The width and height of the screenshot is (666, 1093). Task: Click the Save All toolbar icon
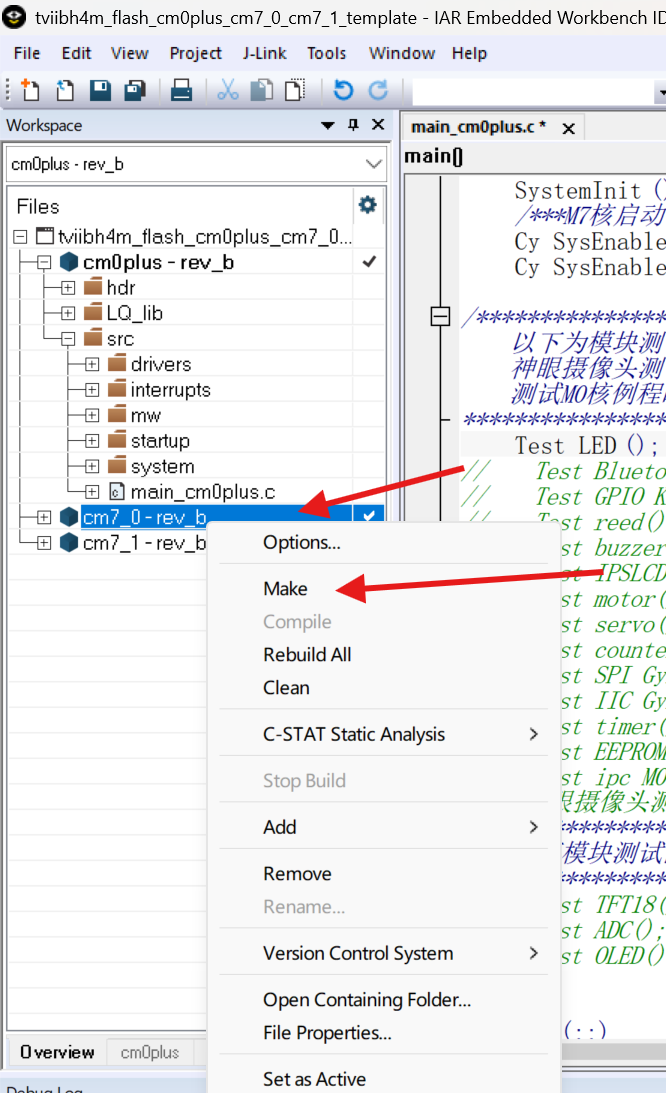click(135, 90)
